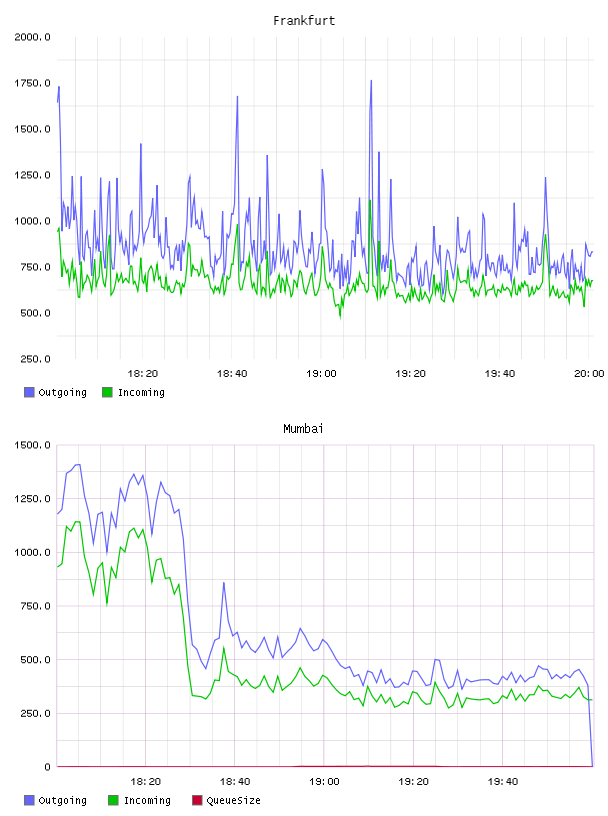Click the Mumbai chart title
This screenshot has width=608, height=816.
point(303,429)
